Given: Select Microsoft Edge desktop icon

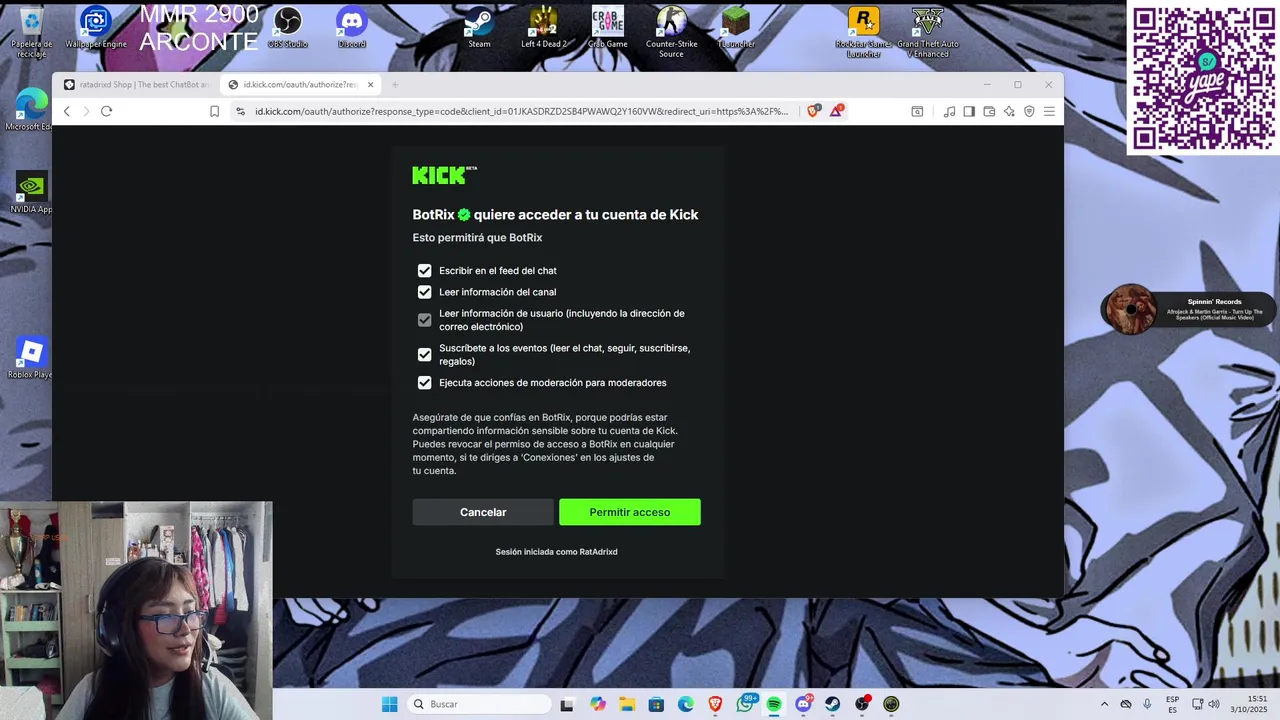Looking at the screenshot, I should [x=30, y=110].
